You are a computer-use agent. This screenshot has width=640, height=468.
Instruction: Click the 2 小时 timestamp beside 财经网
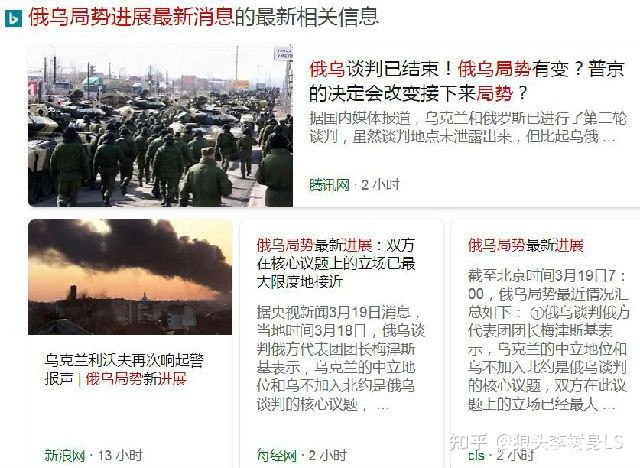328,455
